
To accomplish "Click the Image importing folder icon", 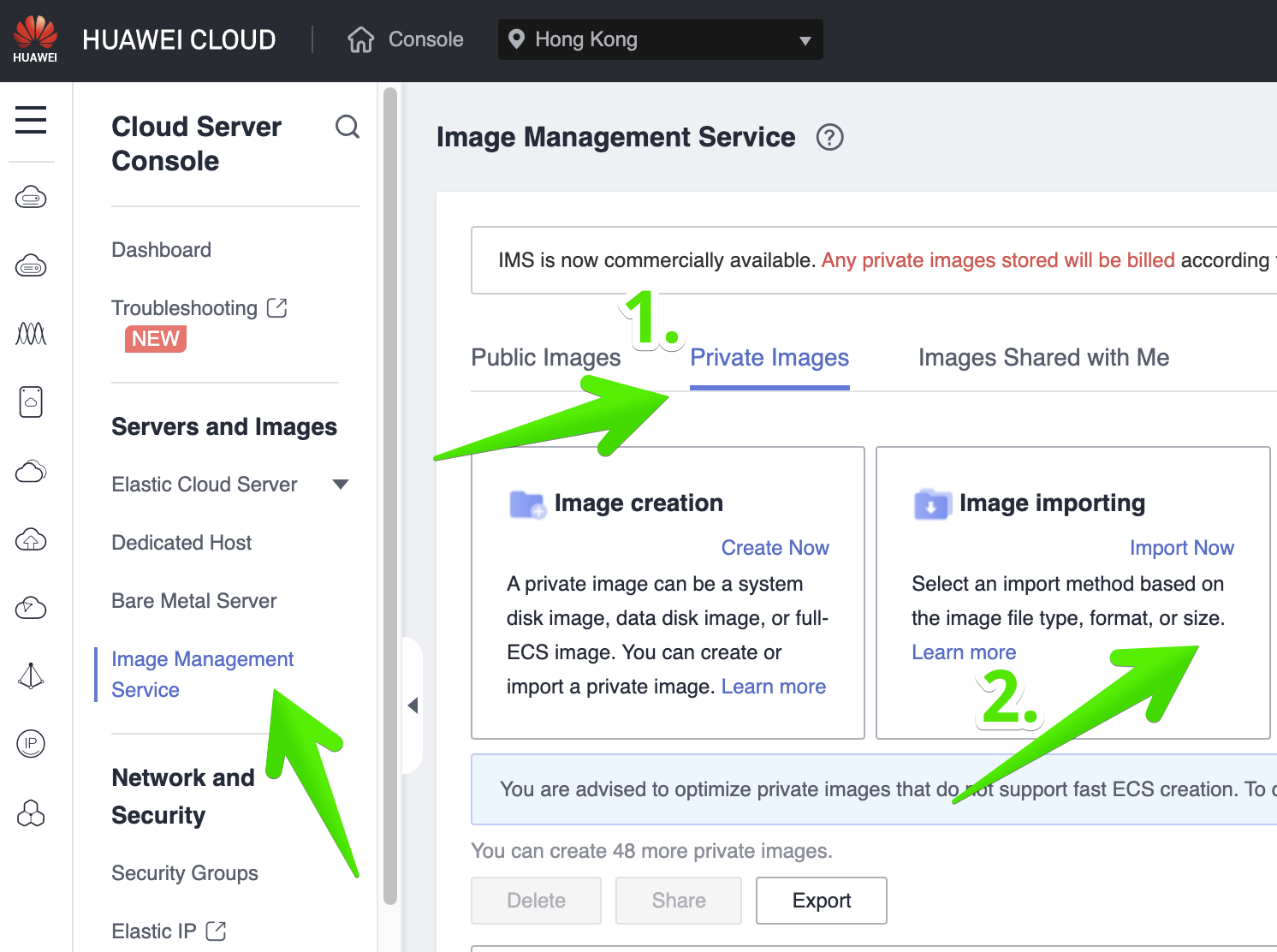I will click(932, 504).
